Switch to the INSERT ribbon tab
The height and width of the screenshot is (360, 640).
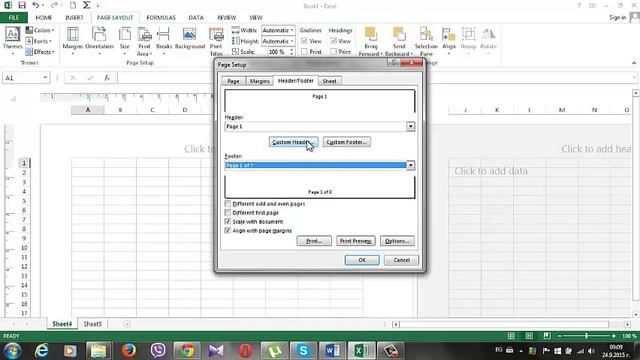coord(74,18)
